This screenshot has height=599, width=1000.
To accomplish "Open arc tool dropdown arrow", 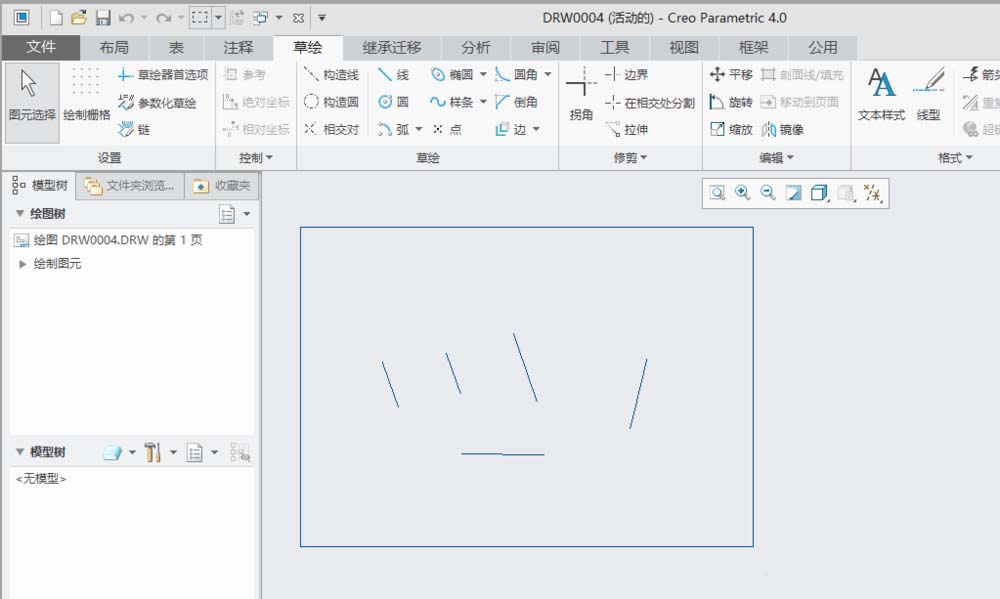I will (419, 129).
